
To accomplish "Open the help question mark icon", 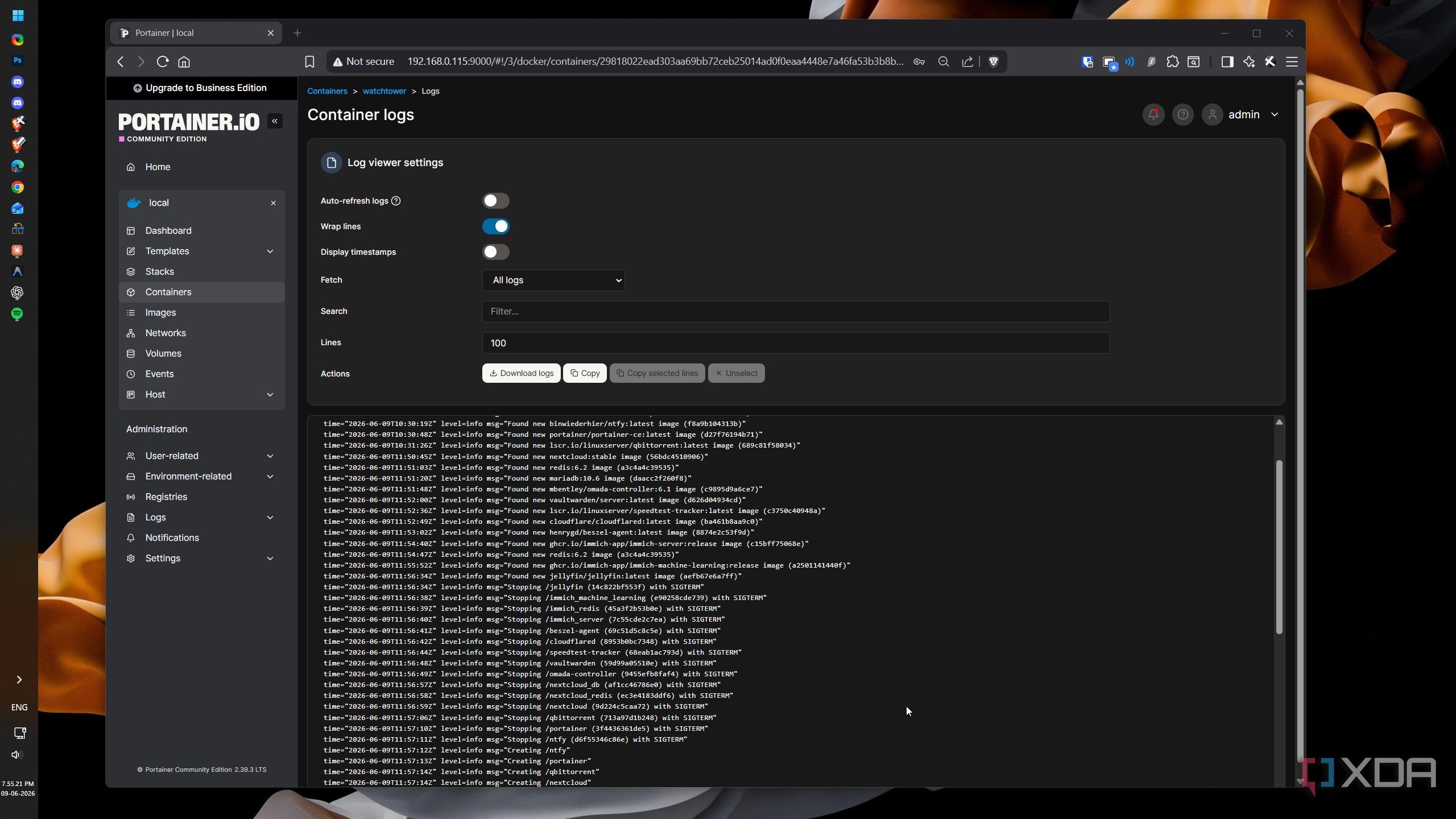I will (x=1183, y=115).
